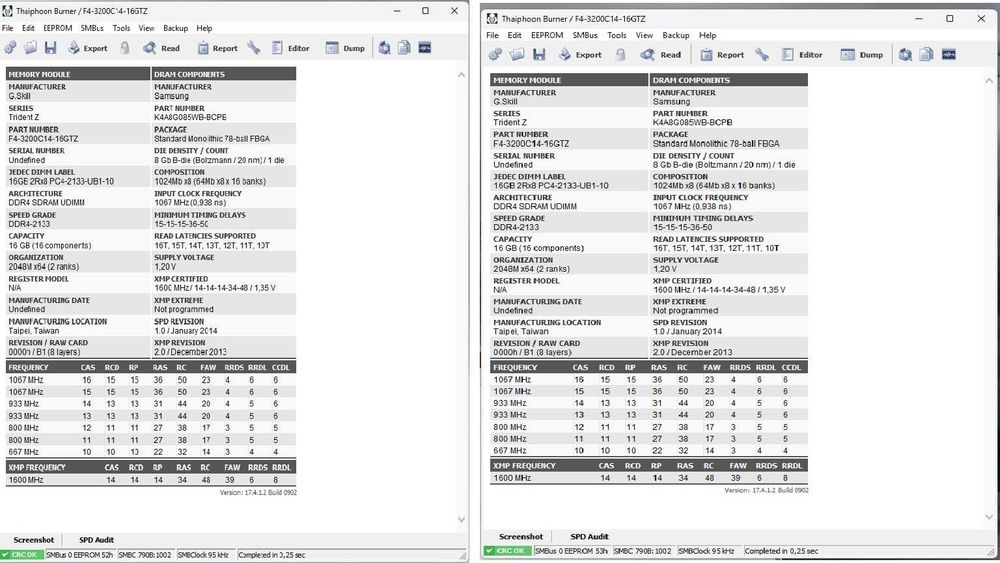Click the dark waveform icon in left window toolbar
1000x563 pixels.
tap(425, 48)
